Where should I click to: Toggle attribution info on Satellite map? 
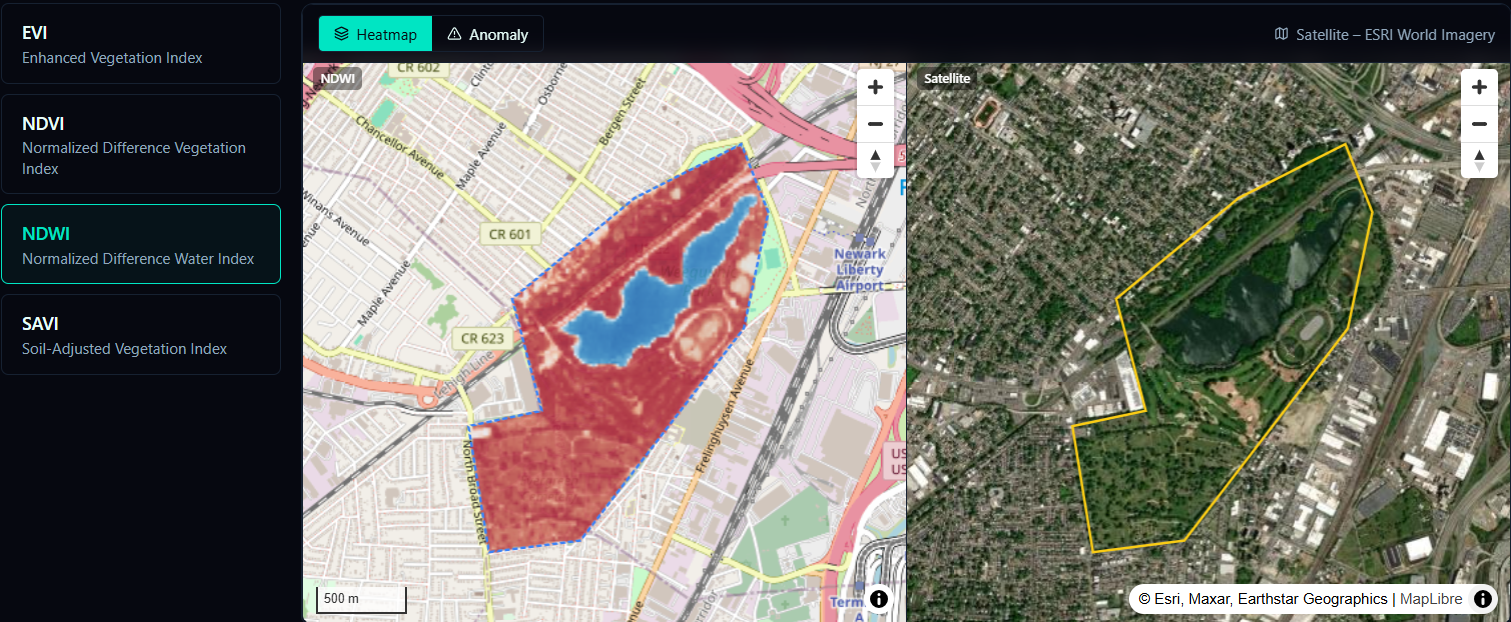[1482, 599]
